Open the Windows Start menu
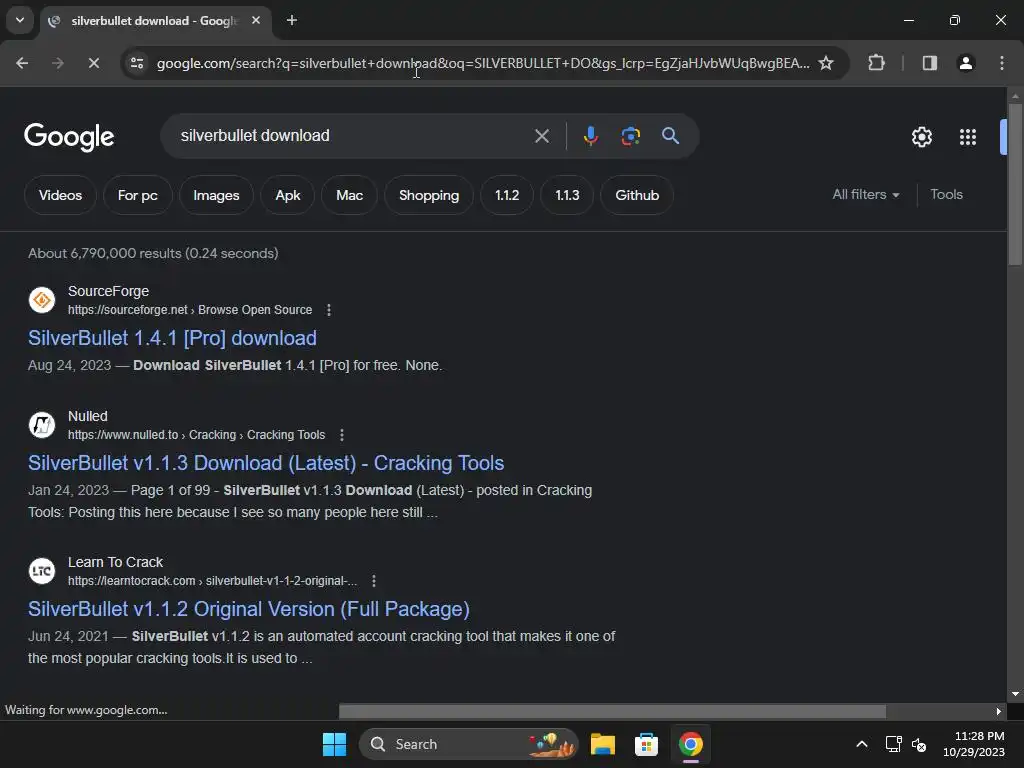This screenshot has height=768, width=1024. click(334, 744)
